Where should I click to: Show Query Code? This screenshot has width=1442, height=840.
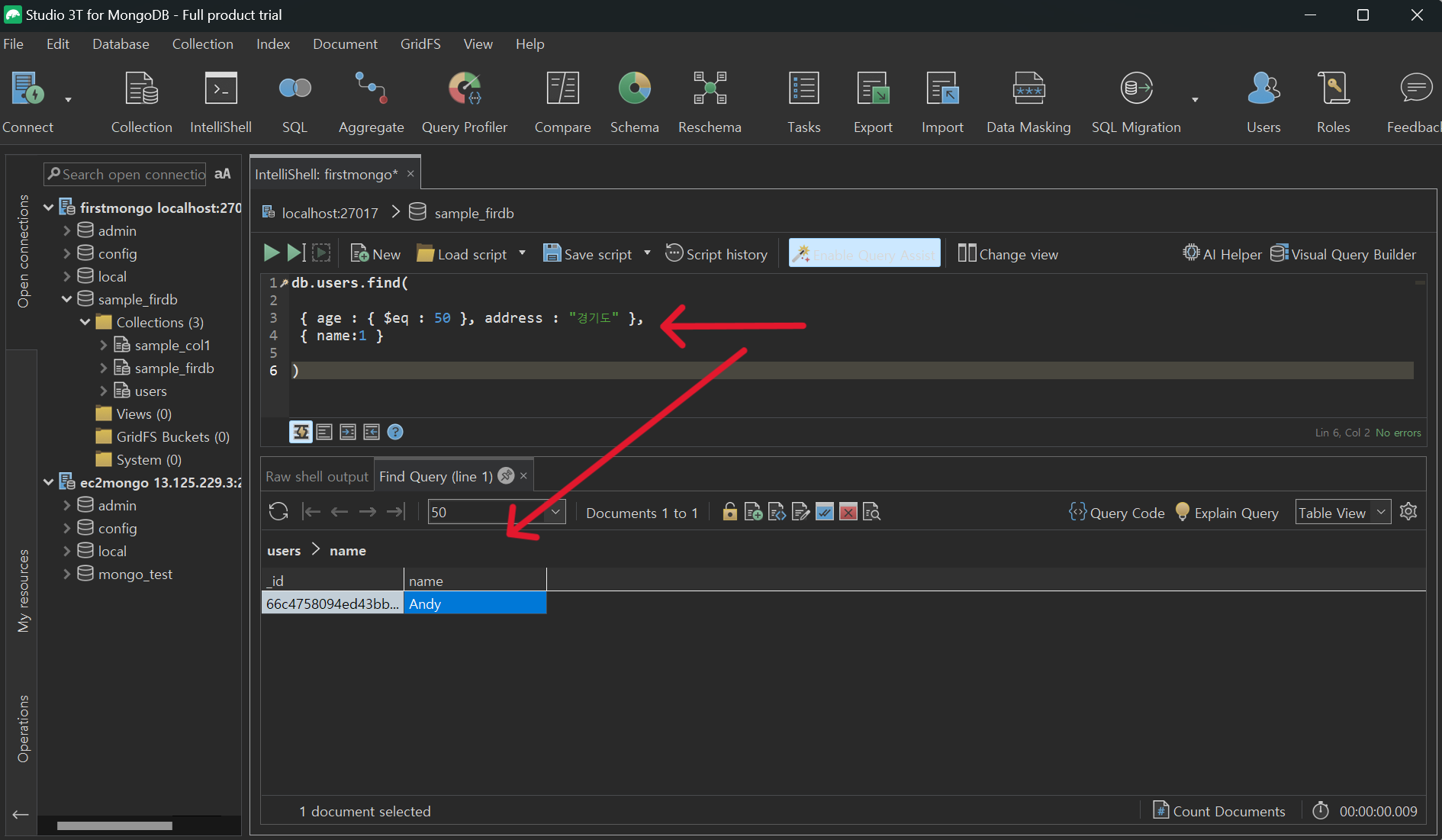click(x=1117, y=513)
